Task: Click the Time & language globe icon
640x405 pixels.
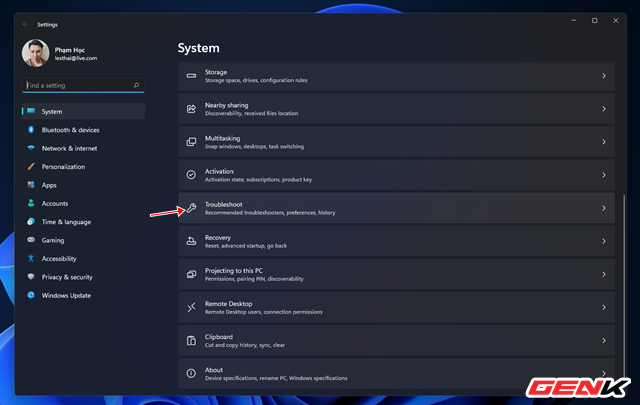Action: click(x=31, y=221)
